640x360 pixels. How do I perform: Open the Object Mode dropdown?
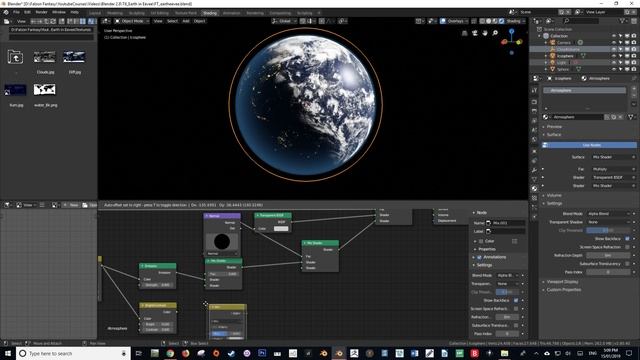tap(131, 21)
